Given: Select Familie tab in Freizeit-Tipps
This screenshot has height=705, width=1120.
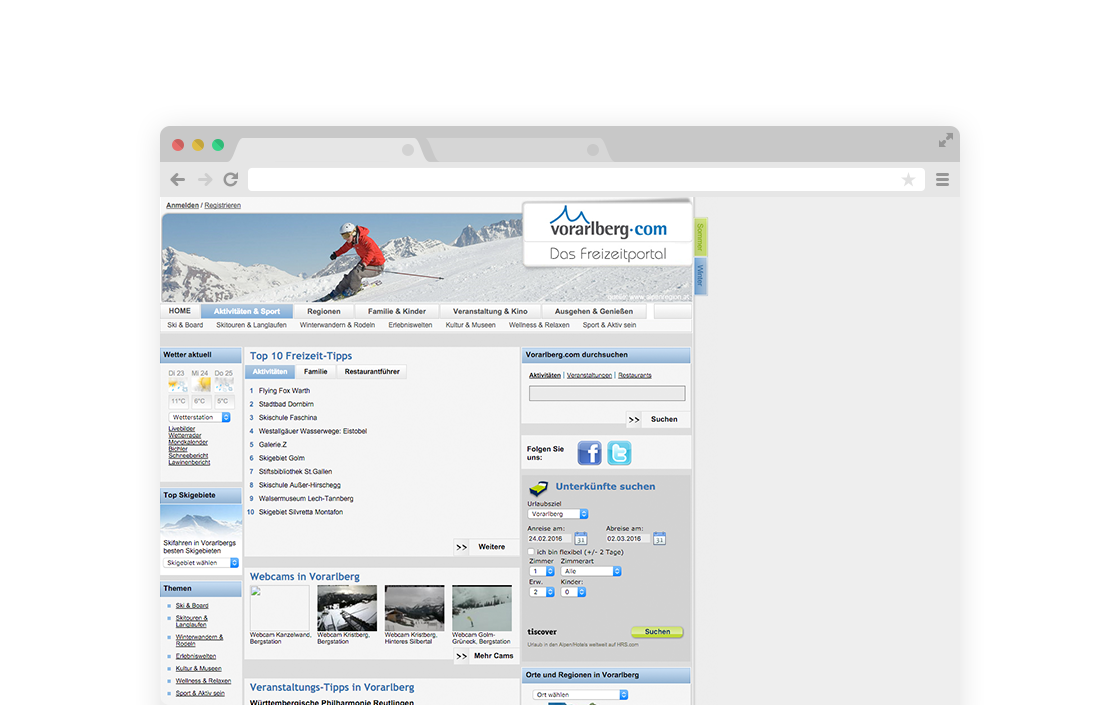Looking at the screenshot, I should (x=316, y=372).
